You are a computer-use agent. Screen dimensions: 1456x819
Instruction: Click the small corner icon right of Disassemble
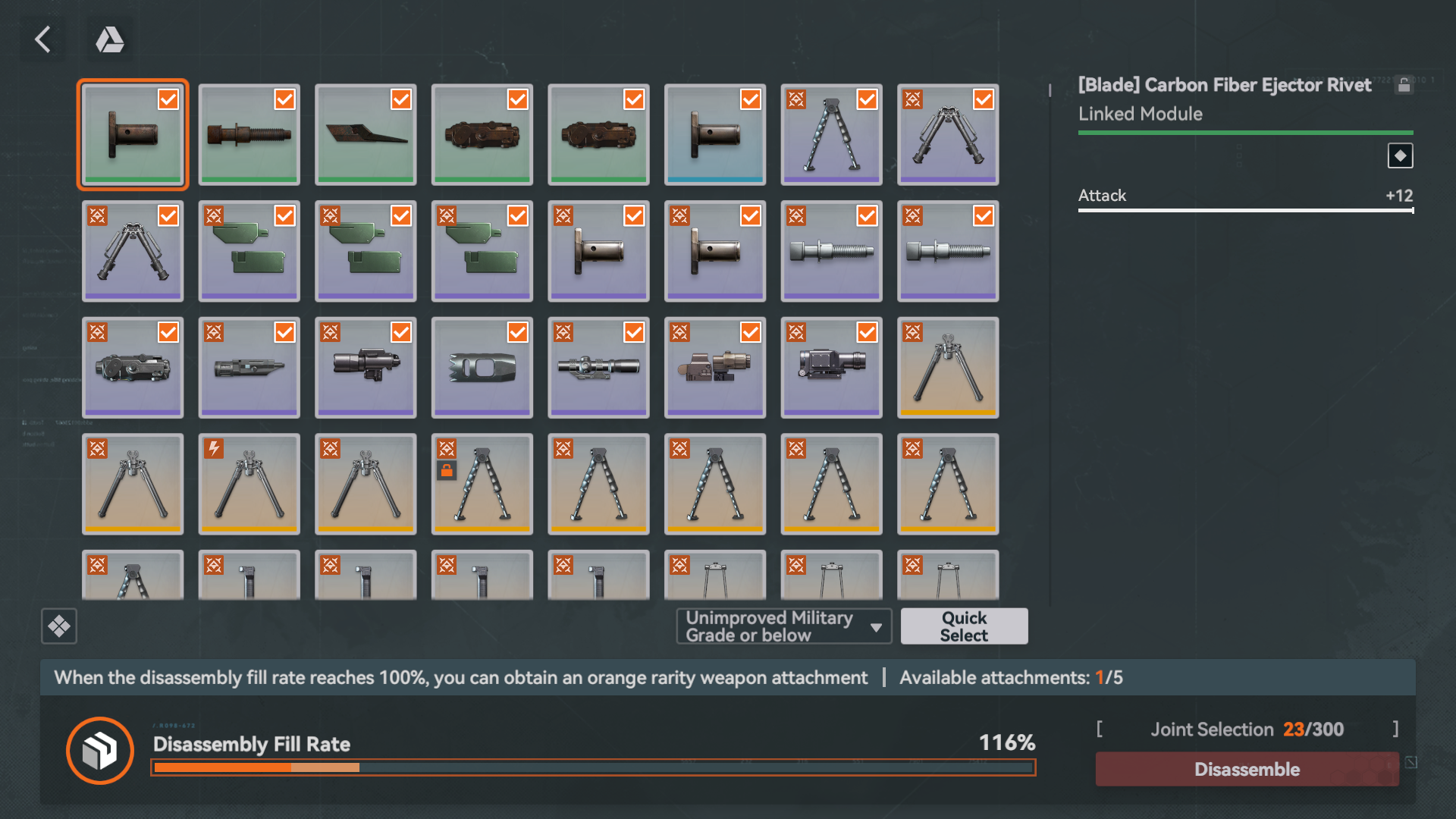pos(1410,762)
